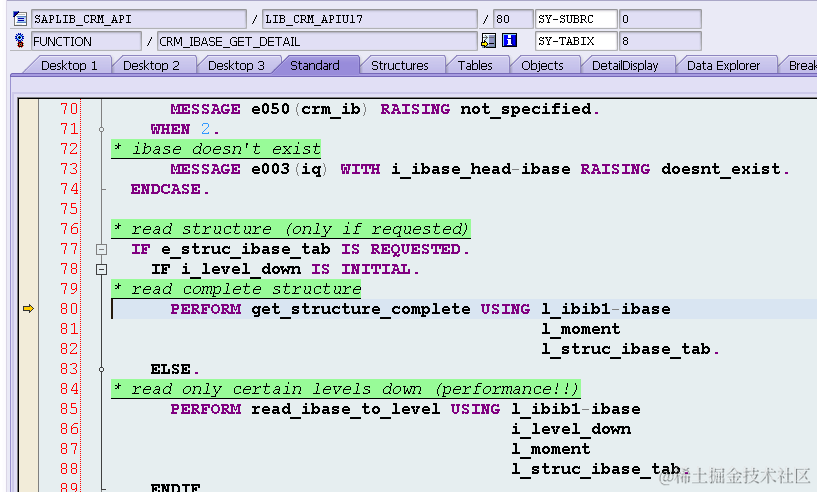Click line number 85 in the gutter
Viewport: 817px width, 492px height.
(69, 409)
